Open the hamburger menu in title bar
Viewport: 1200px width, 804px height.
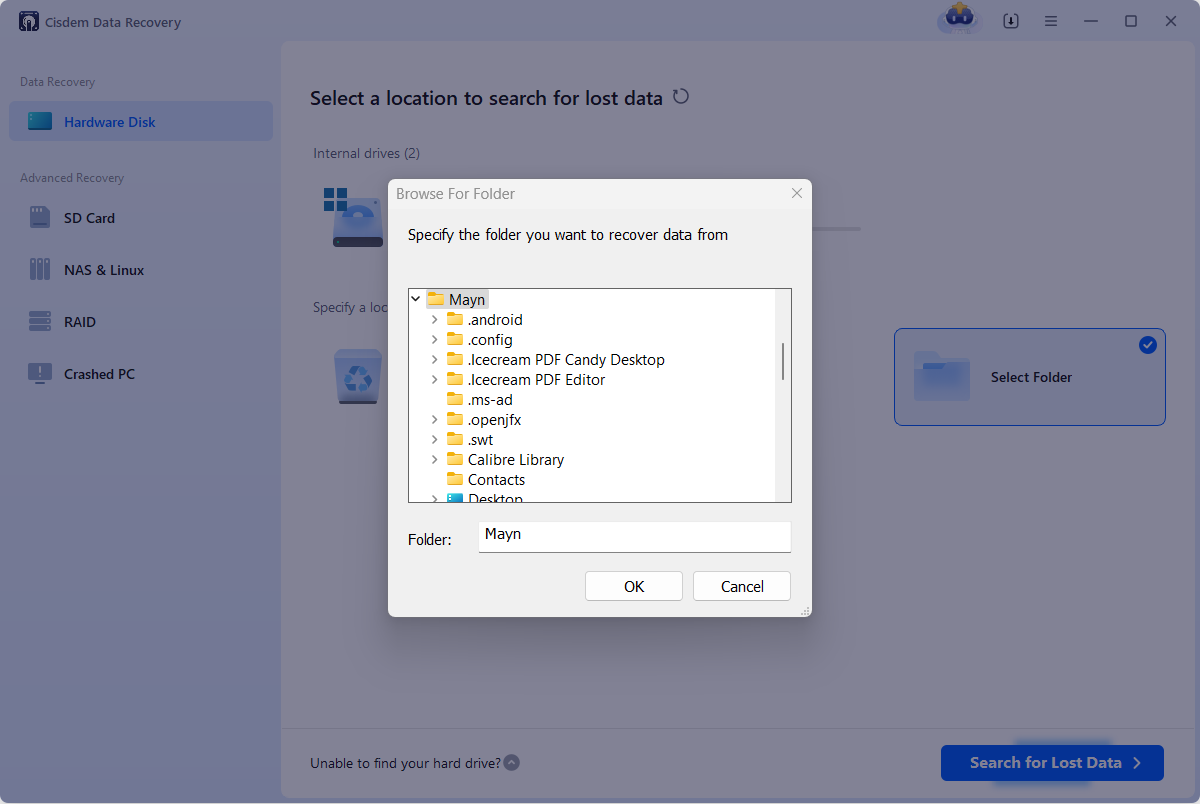[x=1051, y=21]
